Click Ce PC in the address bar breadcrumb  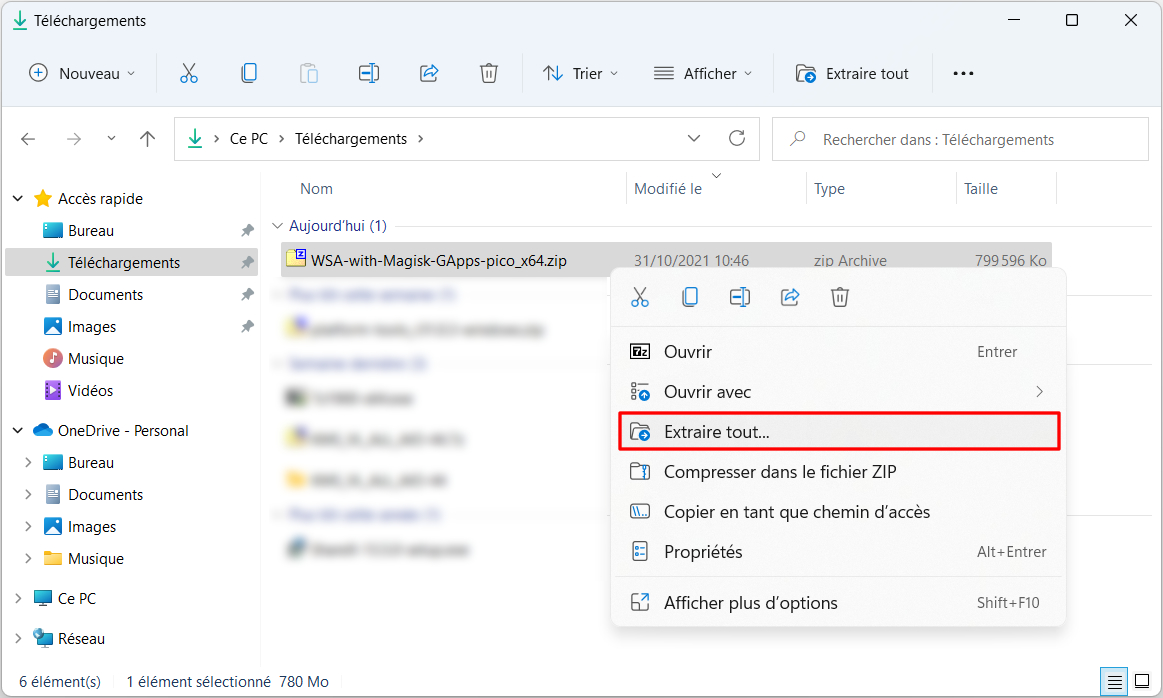pos(248,139)
